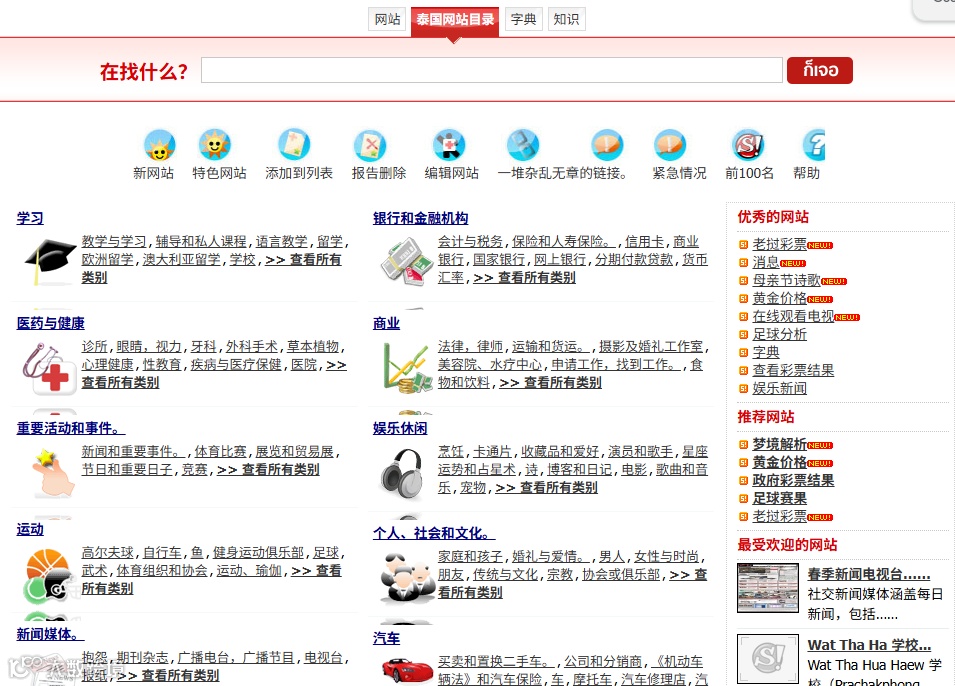This screenshot has height=686, width=955.
Task: Click the headphones entertainment icon
Action: [402, 474]
